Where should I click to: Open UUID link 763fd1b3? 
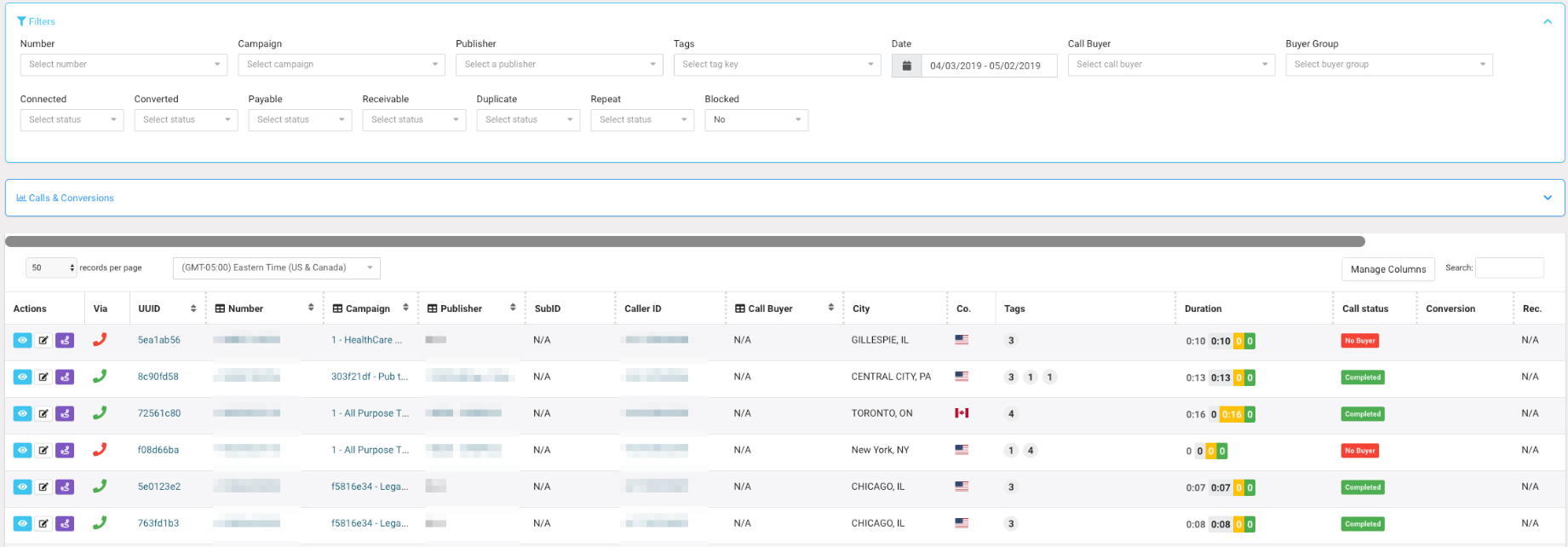click(158, 523)
